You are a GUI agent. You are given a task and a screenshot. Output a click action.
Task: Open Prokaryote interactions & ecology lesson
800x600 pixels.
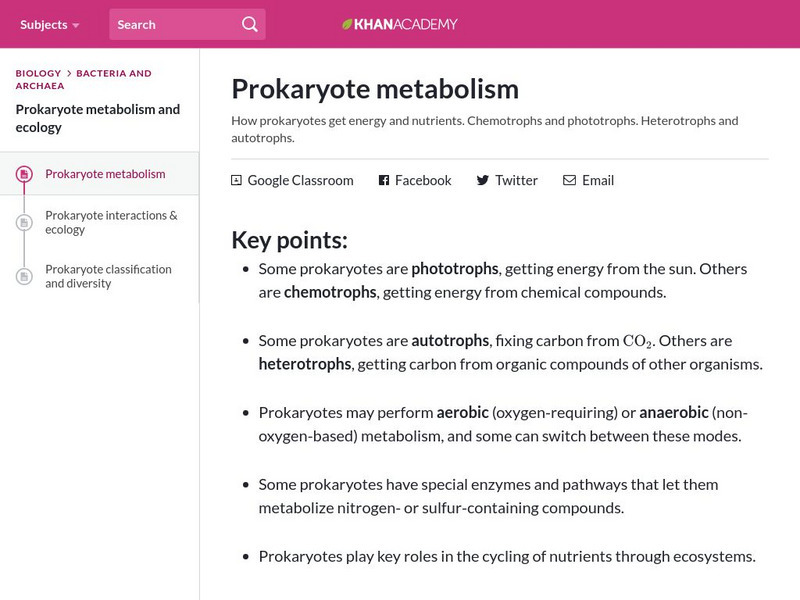click(111, 222)
